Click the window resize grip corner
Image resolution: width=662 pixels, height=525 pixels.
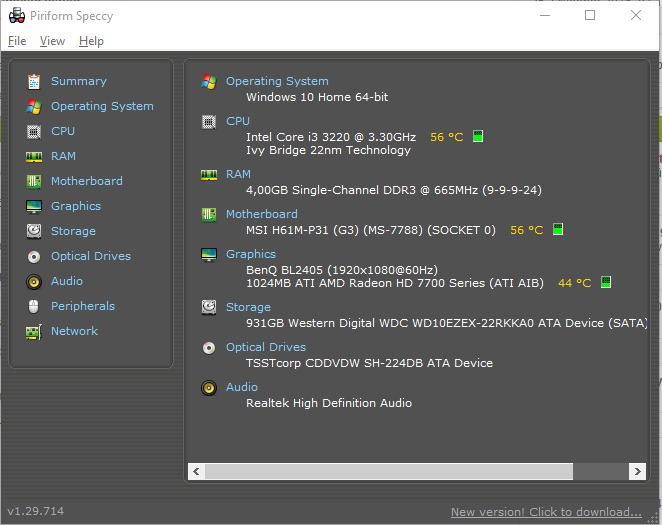coord(653,517)
